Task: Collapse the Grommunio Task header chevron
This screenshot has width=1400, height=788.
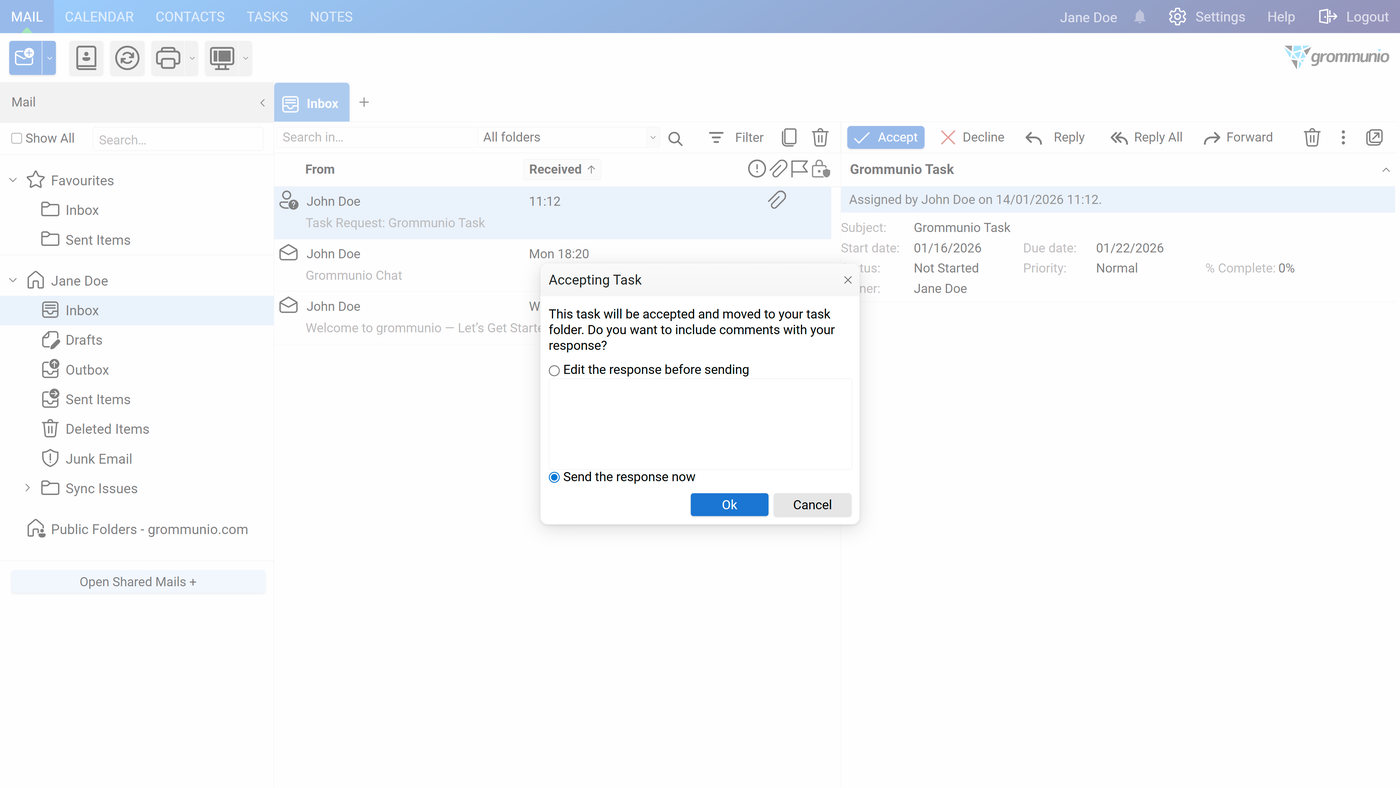Action: point(1386,170)
